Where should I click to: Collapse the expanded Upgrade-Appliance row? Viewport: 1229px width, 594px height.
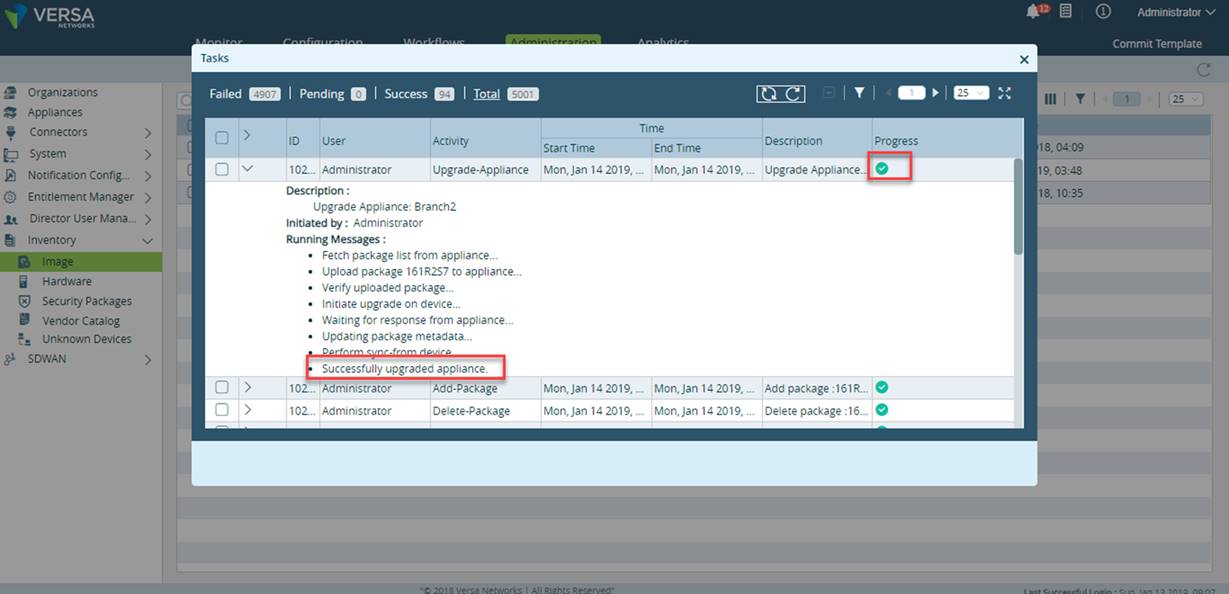click(x=248, y=169)
